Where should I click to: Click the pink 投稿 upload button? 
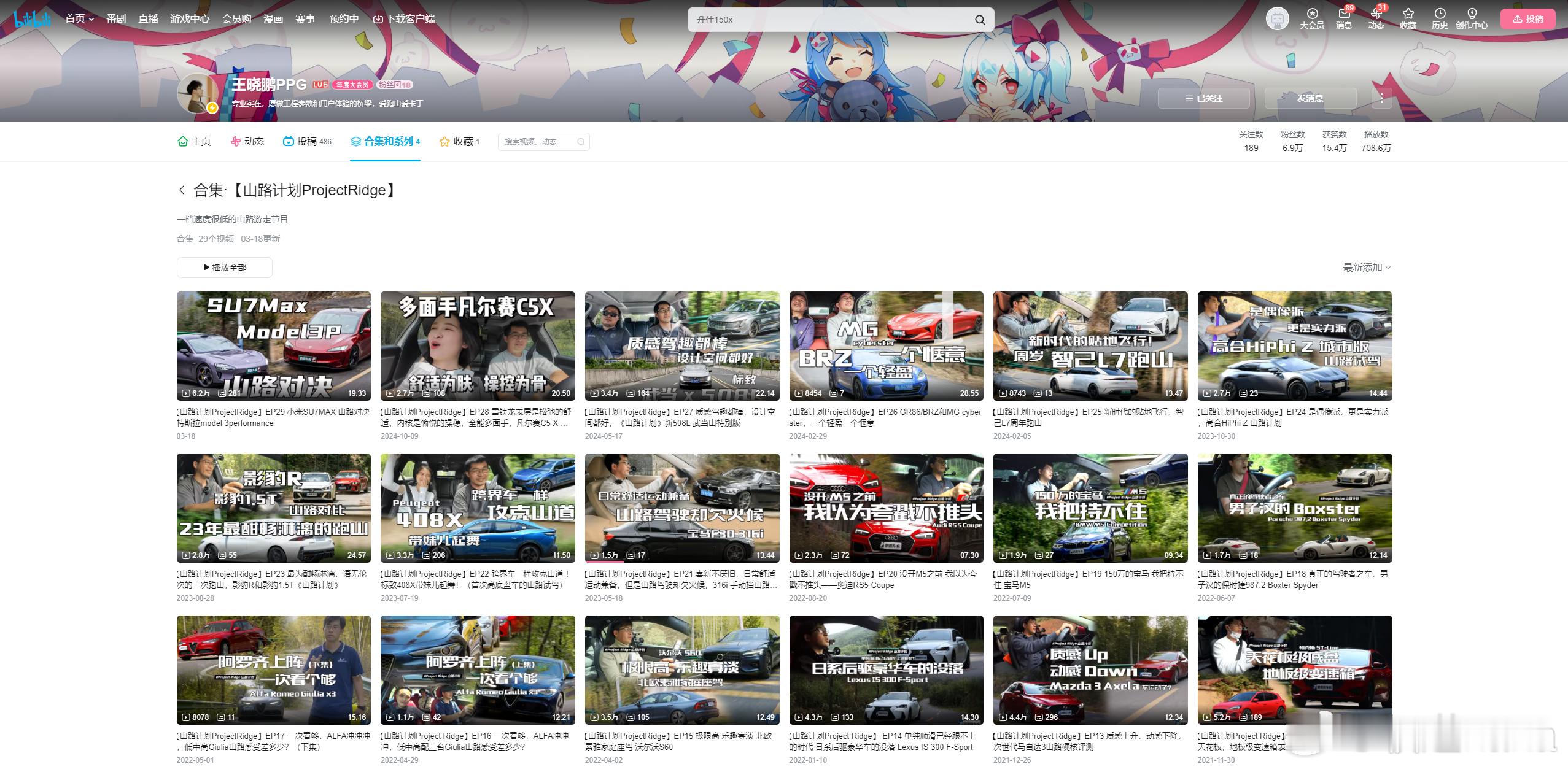(1527, 19)
